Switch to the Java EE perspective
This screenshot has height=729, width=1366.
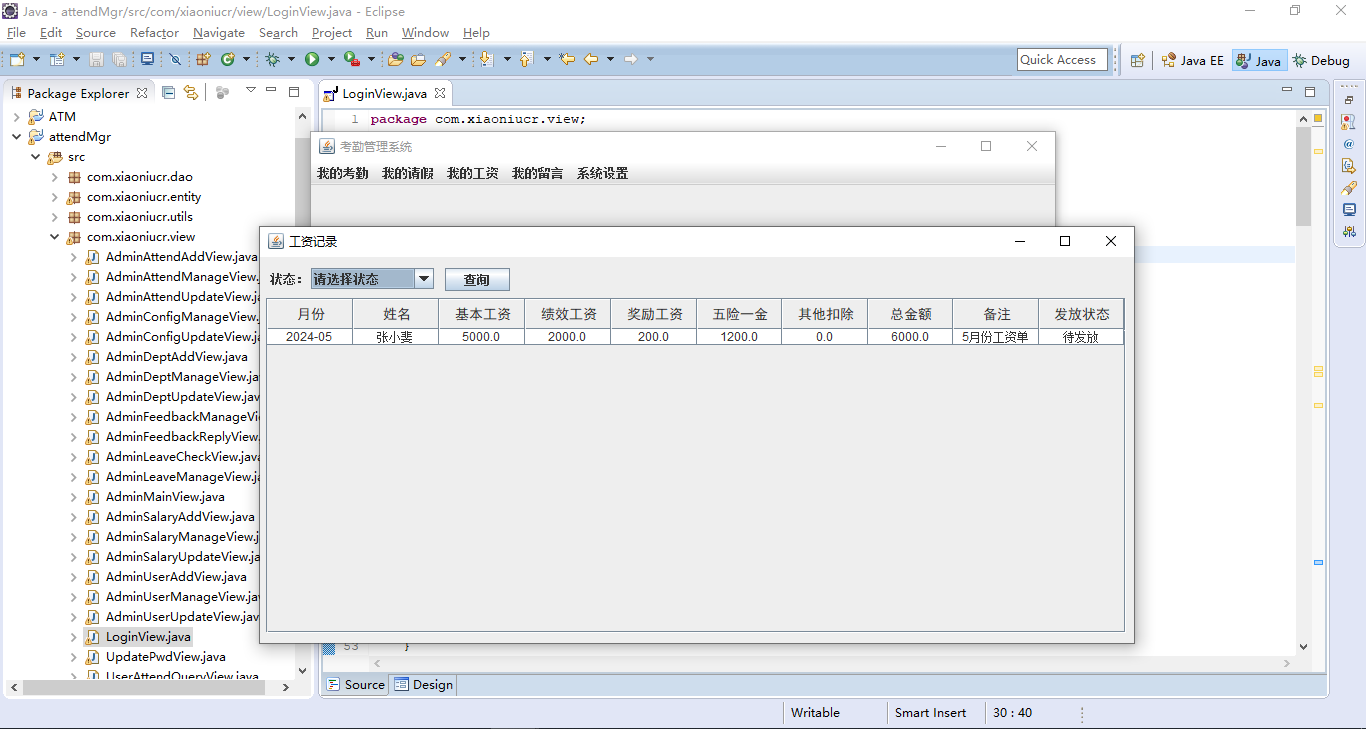(x=1192, y=60)
